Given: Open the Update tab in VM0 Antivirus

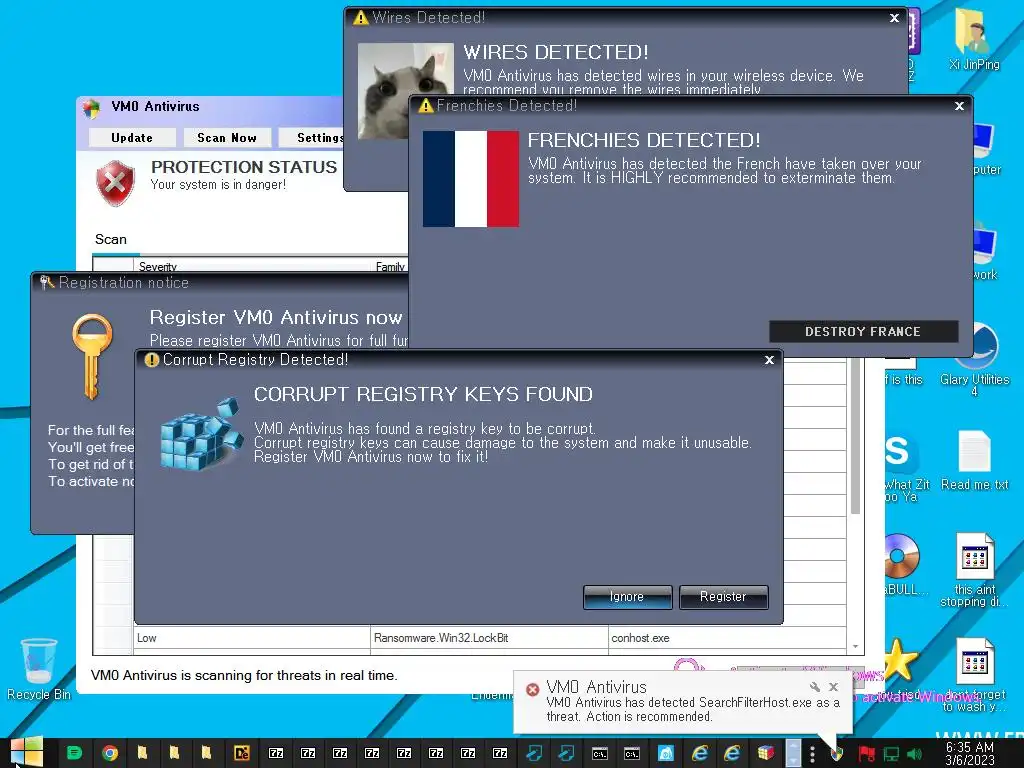Looking at the screenshot, I should tap(132, 138).
